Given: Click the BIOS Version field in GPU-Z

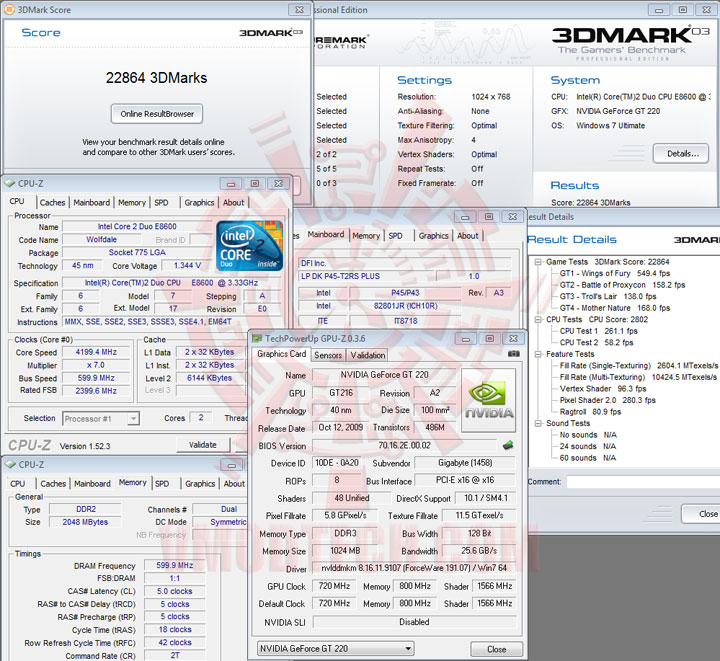Looking at the screenshot, I should (404, 445).
